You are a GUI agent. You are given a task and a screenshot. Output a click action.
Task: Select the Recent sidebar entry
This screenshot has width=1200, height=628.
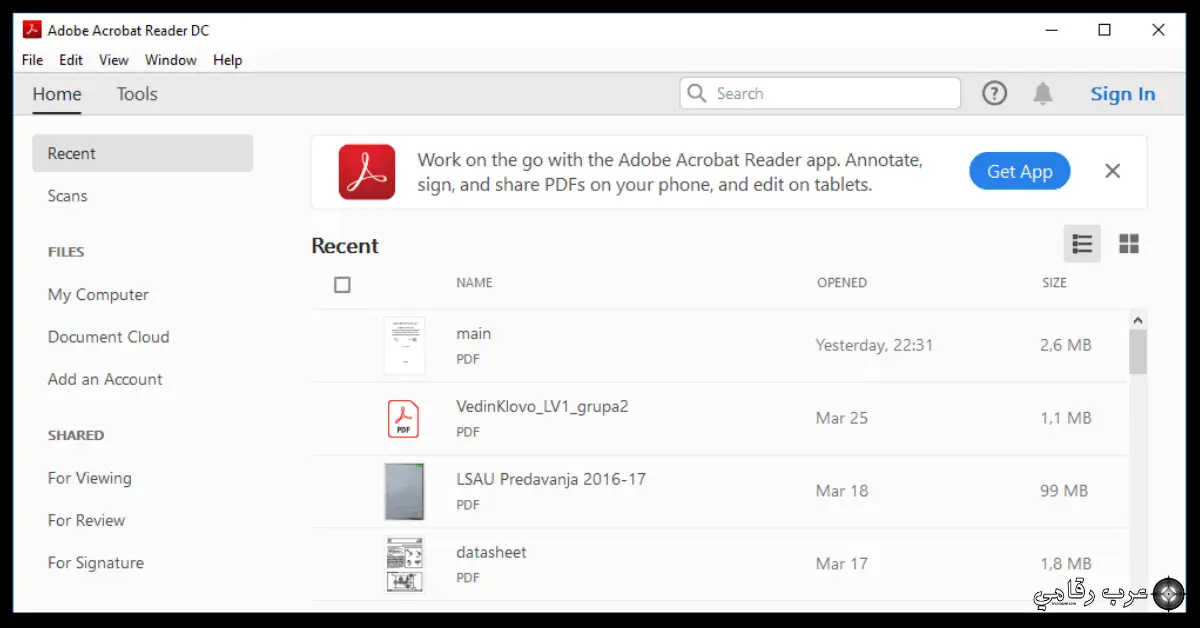point(72,153)
